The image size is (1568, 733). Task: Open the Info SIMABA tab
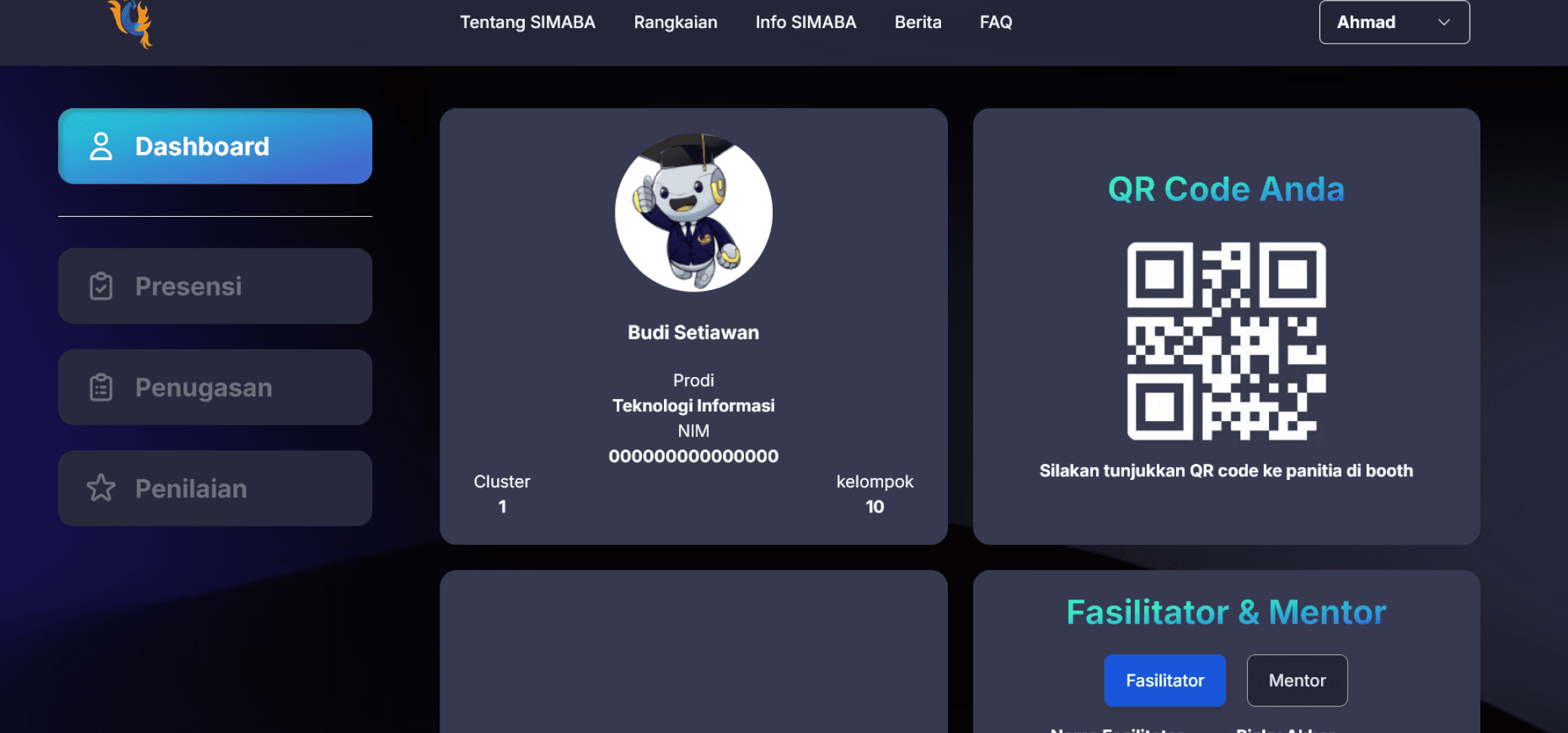(x=805, y=22)
